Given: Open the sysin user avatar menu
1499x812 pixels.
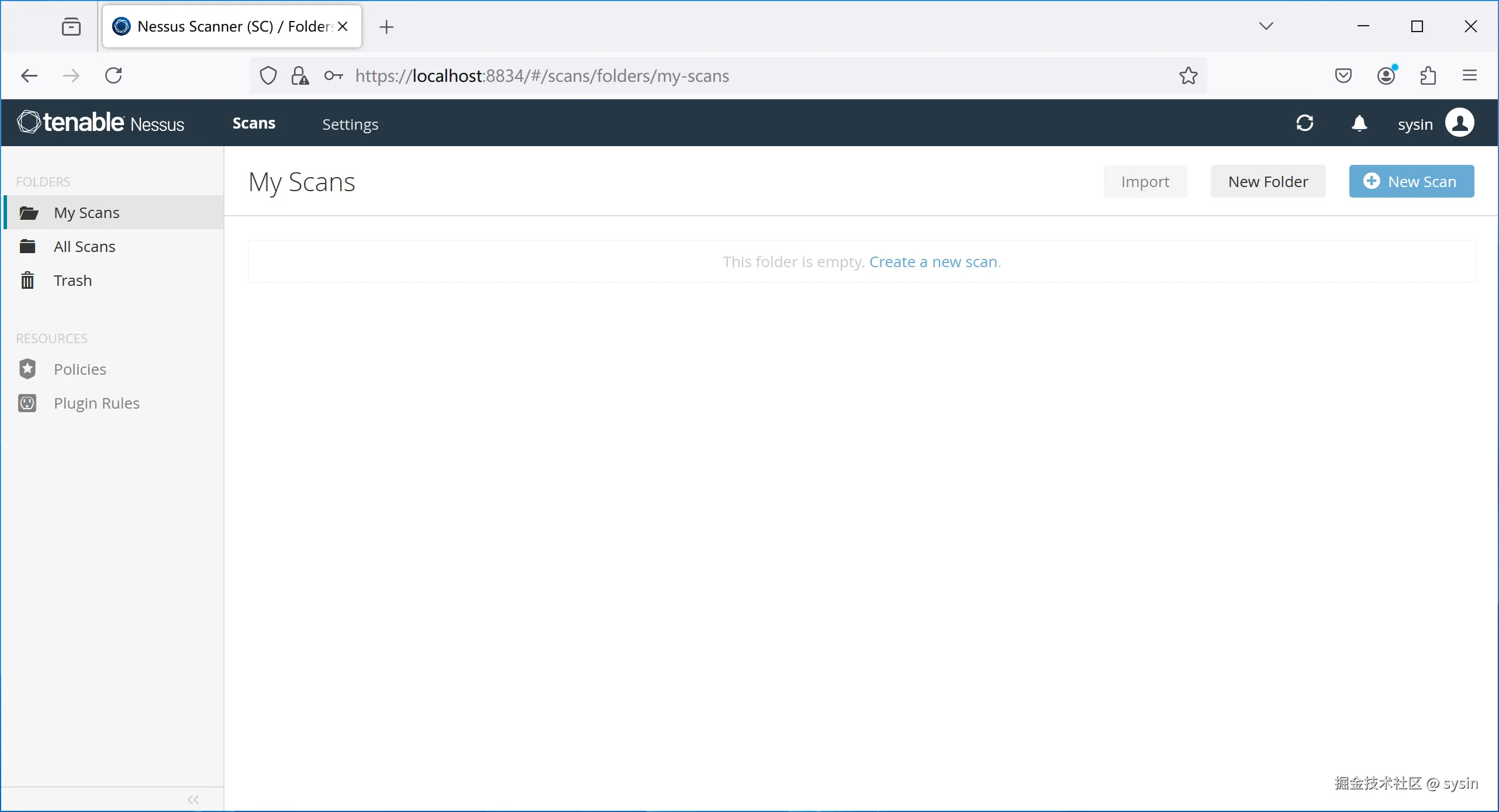Looking at the screenshot, I should [x=1459, y=123].
